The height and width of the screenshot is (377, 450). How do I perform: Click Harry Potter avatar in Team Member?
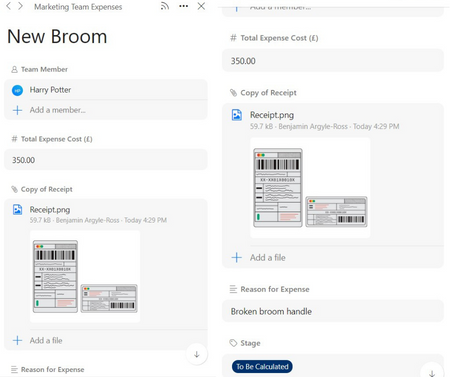[17, 90]
